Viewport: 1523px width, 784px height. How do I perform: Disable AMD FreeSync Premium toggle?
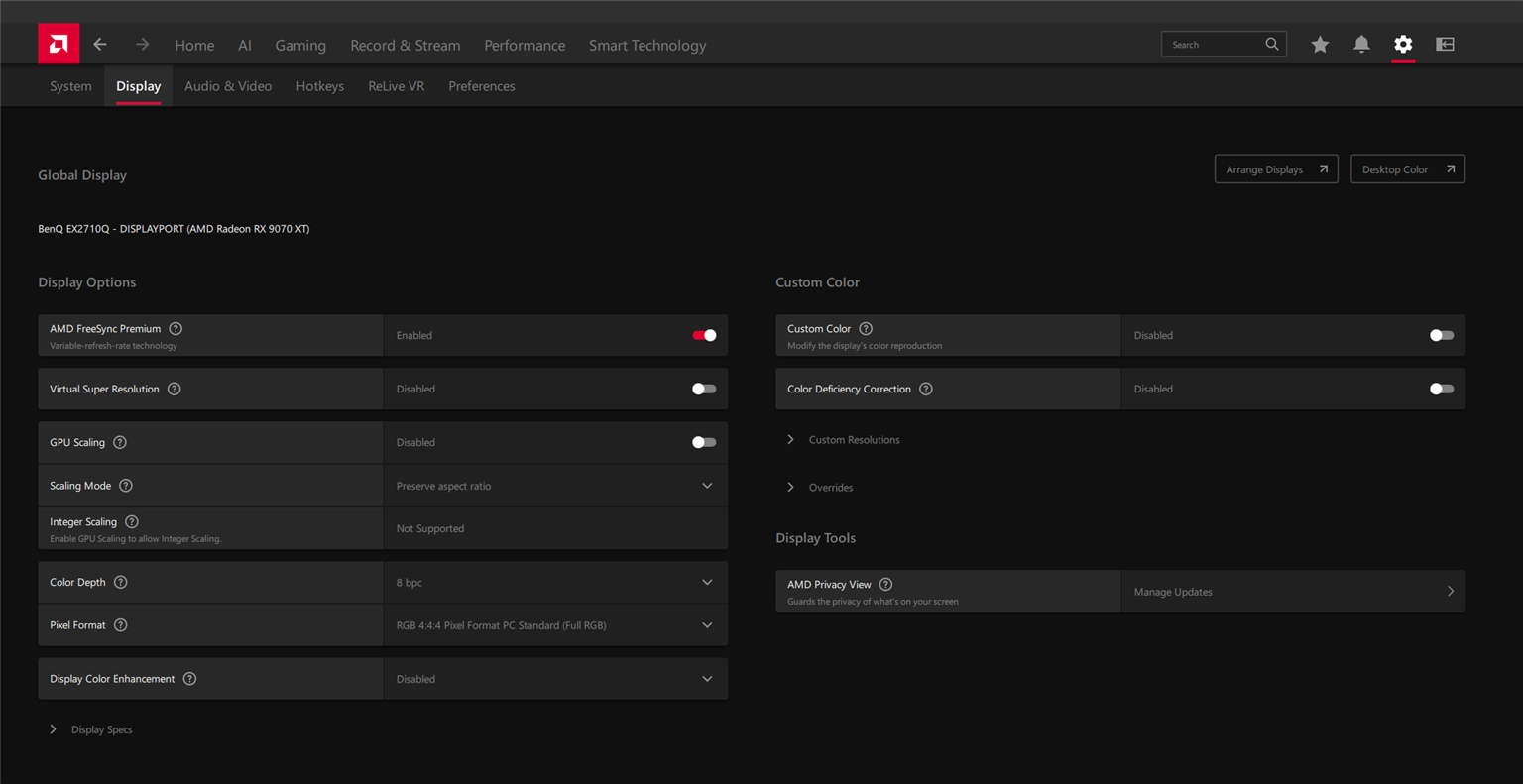point(704,335)
